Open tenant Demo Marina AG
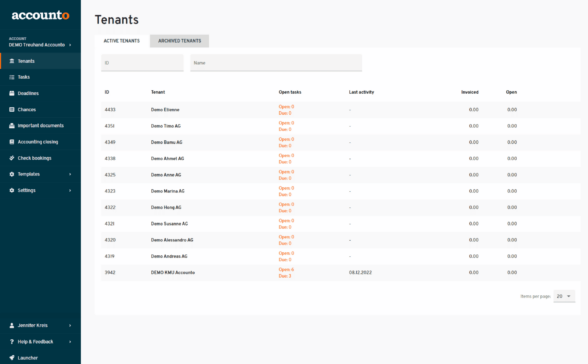Viewport: 588px width, 364px height. click(168, 191)
